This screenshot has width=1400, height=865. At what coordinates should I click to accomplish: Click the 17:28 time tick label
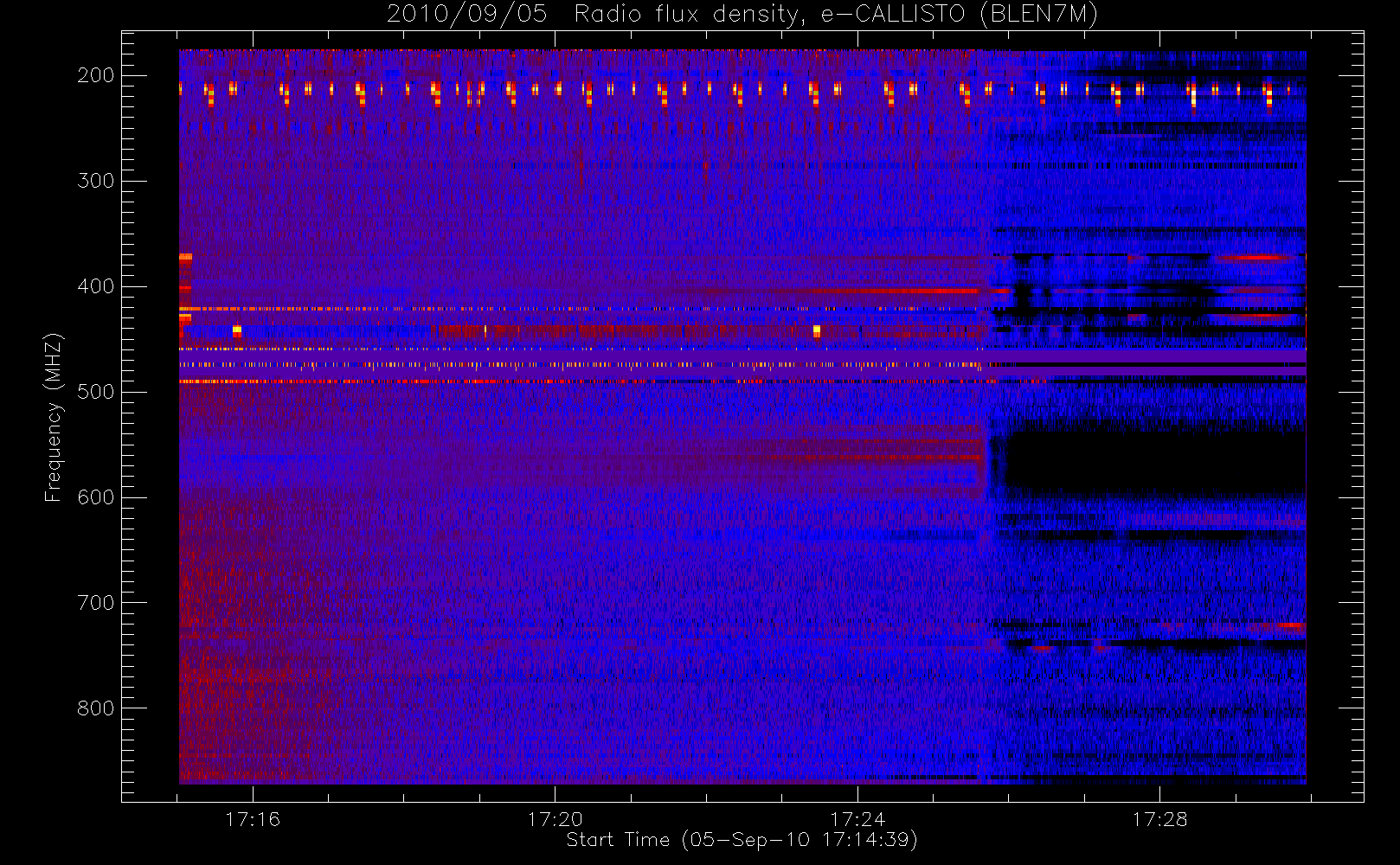coord(1159,819)
